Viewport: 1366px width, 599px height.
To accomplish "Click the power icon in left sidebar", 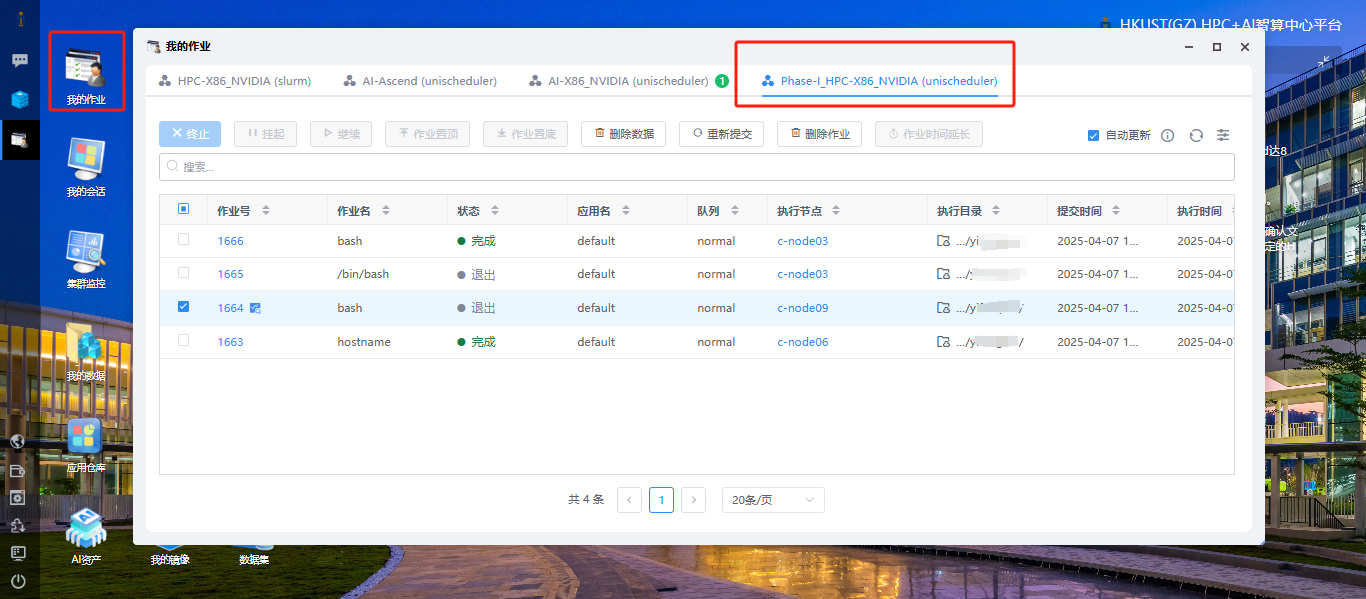I will (18, 581).
